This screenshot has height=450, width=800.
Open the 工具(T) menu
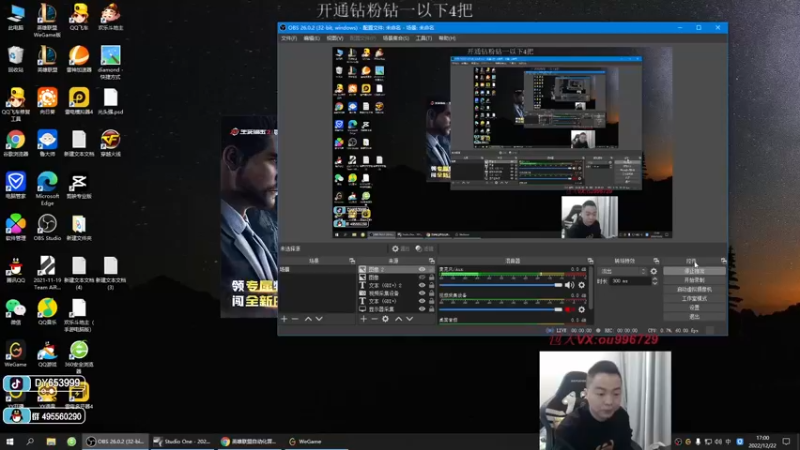pos(423,38)
